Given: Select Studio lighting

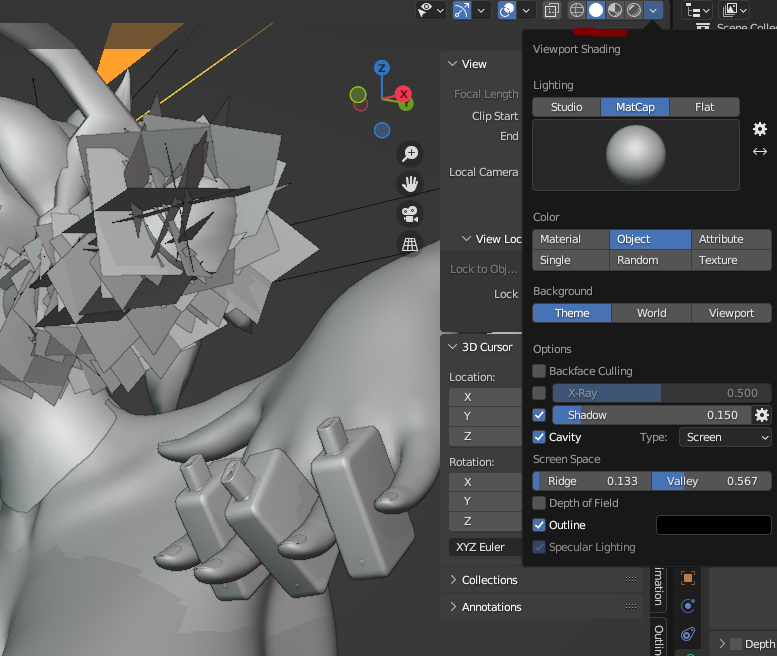Looking at the screenshot, I should click(566, 107).
